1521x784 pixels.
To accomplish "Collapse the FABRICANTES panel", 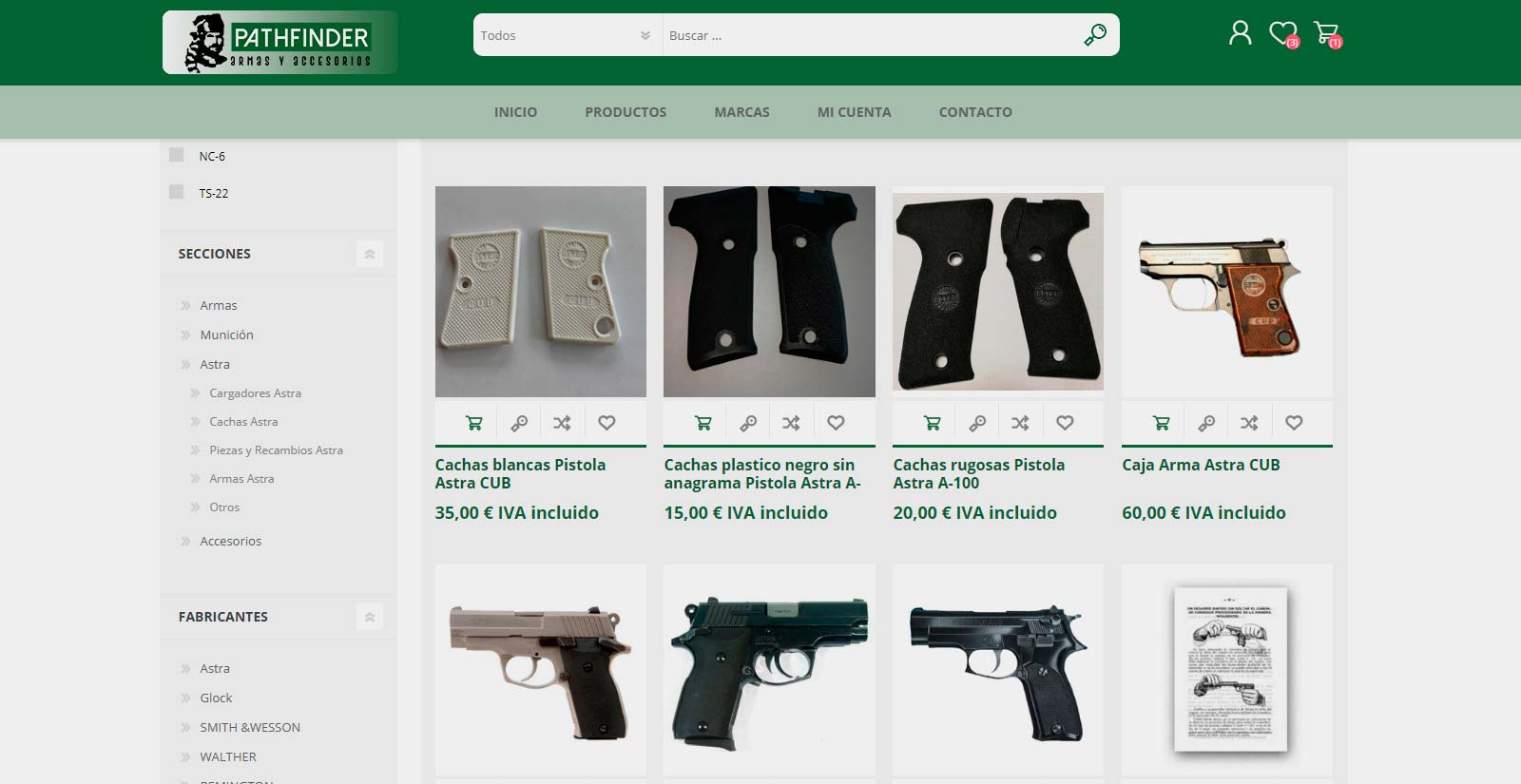I will [370, 617].
